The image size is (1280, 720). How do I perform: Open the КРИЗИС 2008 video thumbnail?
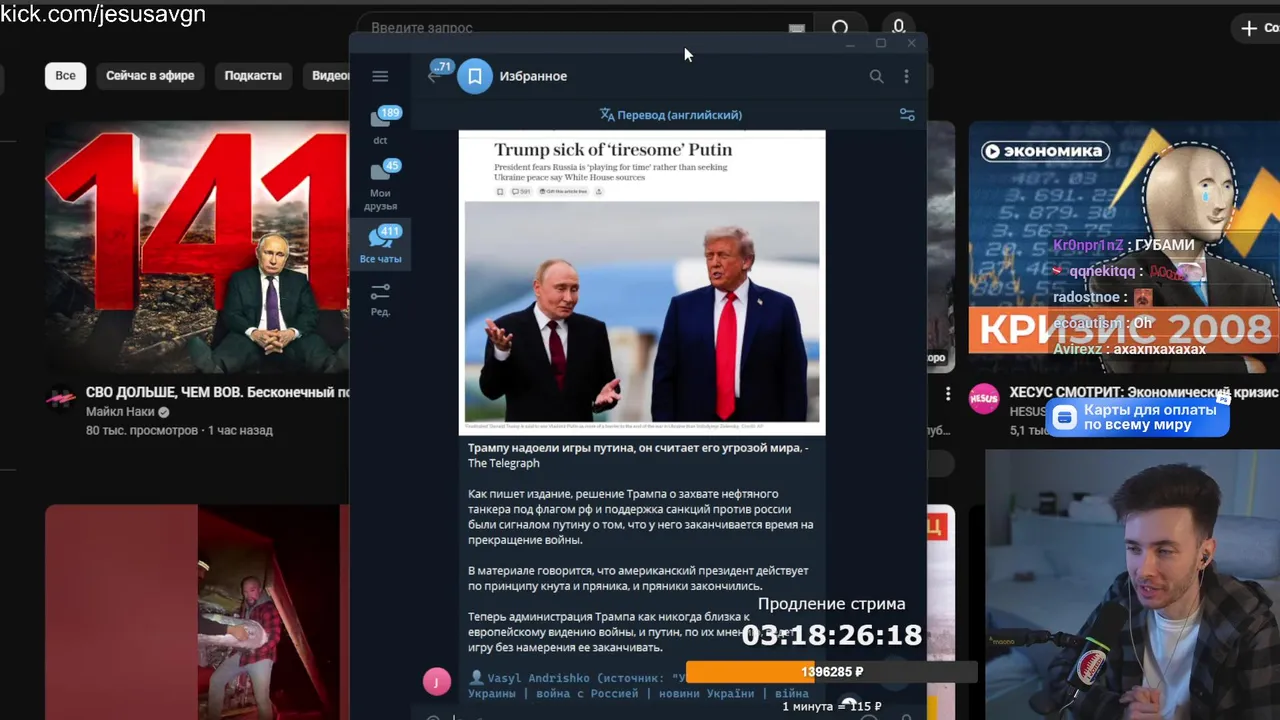pos(1124,248)
